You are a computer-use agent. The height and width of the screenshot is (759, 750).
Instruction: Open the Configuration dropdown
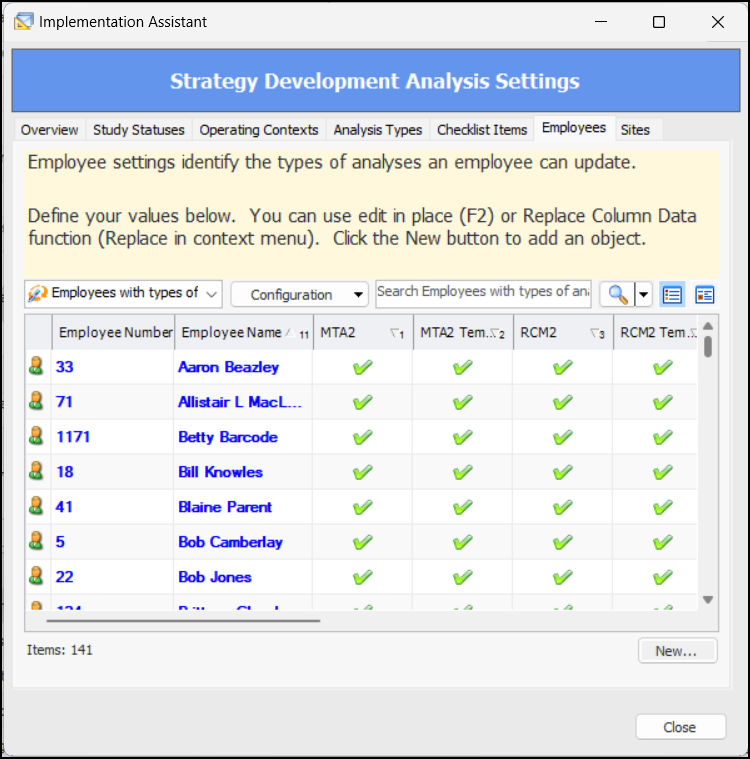tap(300, 294)
